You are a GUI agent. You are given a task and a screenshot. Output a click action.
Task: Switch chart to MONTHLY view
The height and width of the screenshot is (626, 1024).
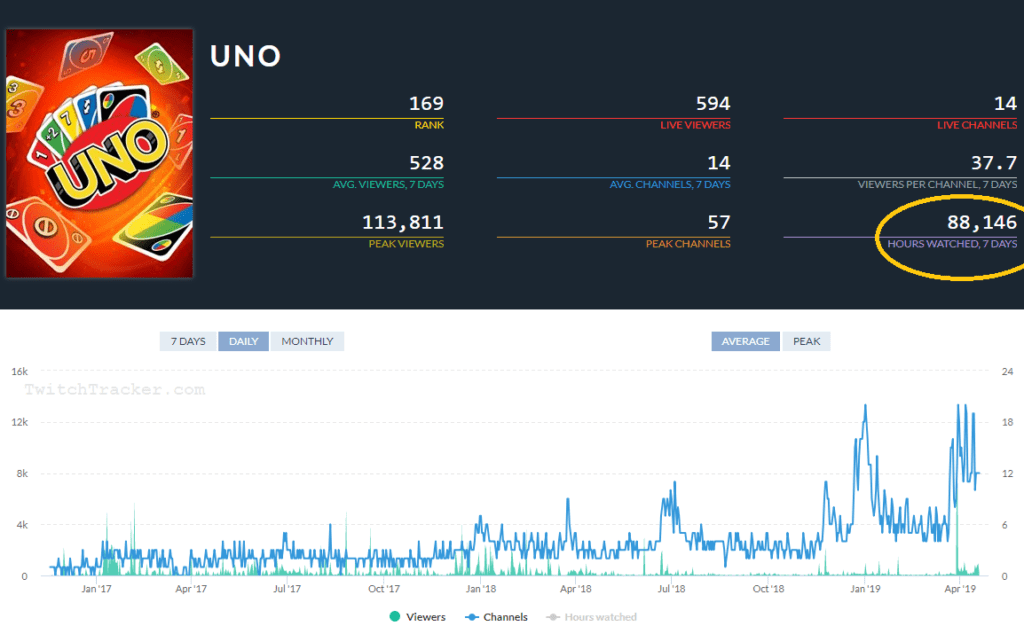point(307,341)
